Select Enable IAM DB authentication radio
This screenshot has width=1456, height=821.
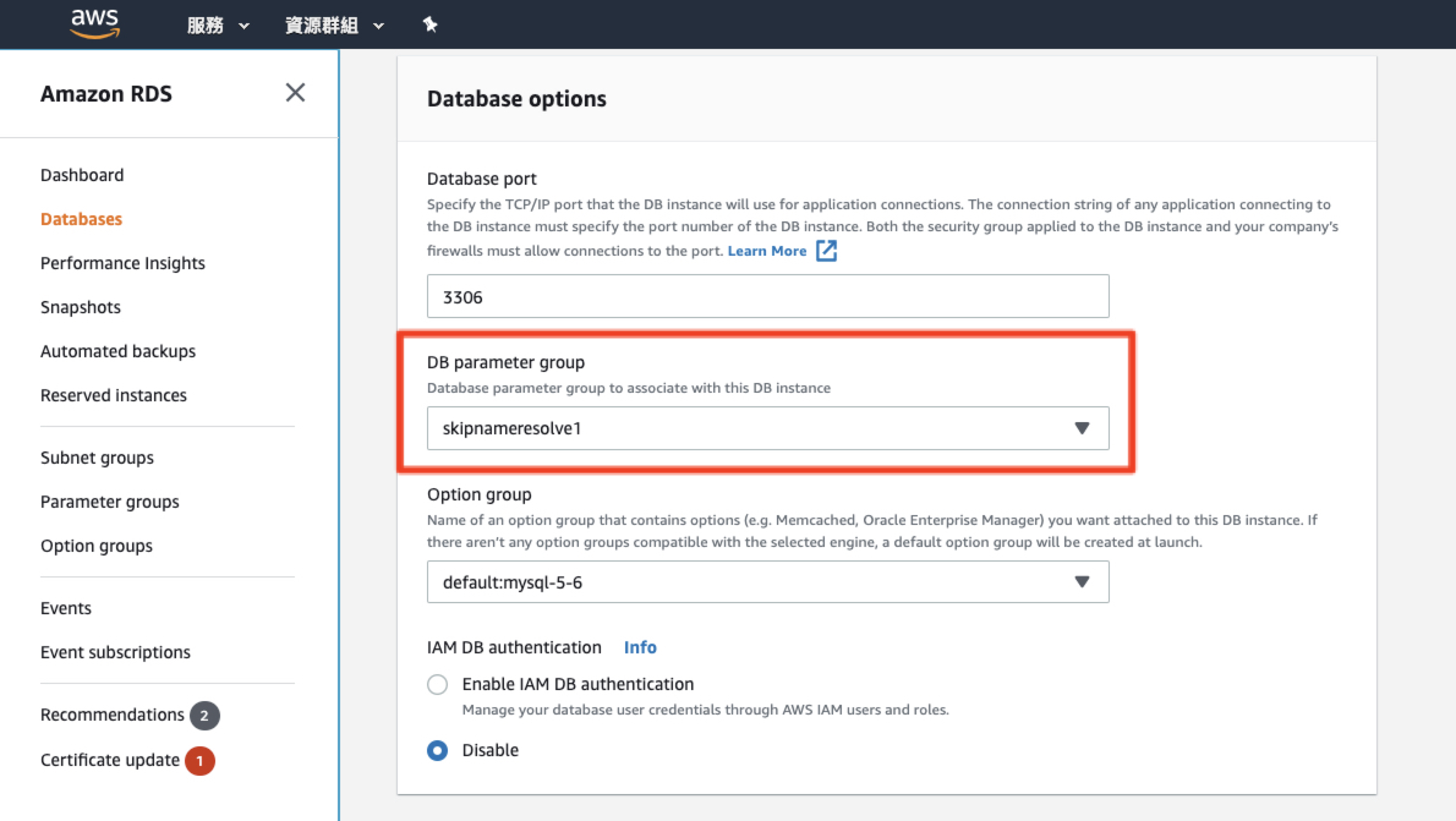tap(437, 684)
